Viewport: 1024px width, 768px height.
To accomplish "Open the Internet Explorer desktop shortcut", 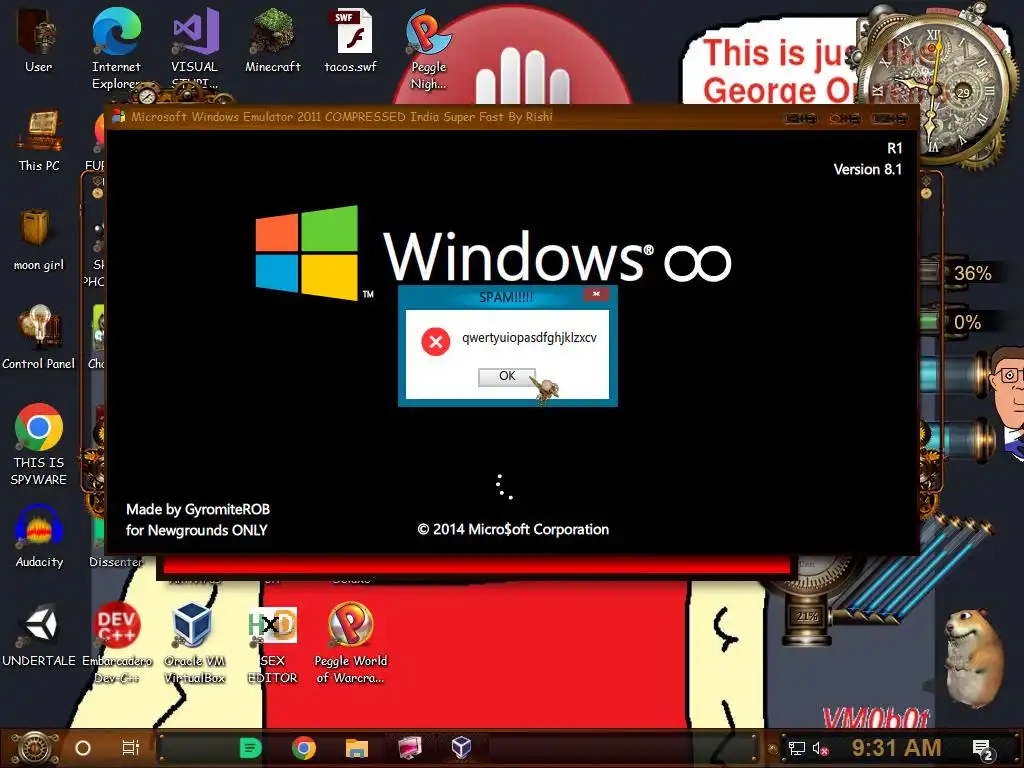I will point(116,48).
